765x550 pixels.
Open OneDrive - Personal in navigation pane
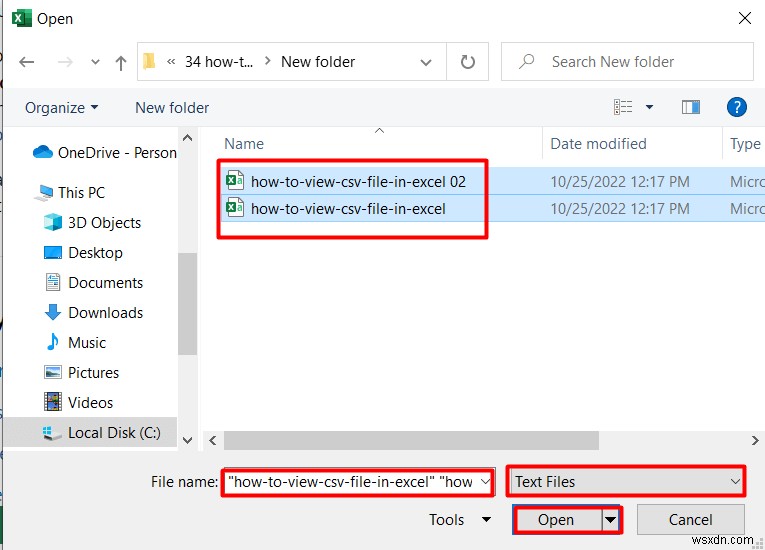(117, 153)
